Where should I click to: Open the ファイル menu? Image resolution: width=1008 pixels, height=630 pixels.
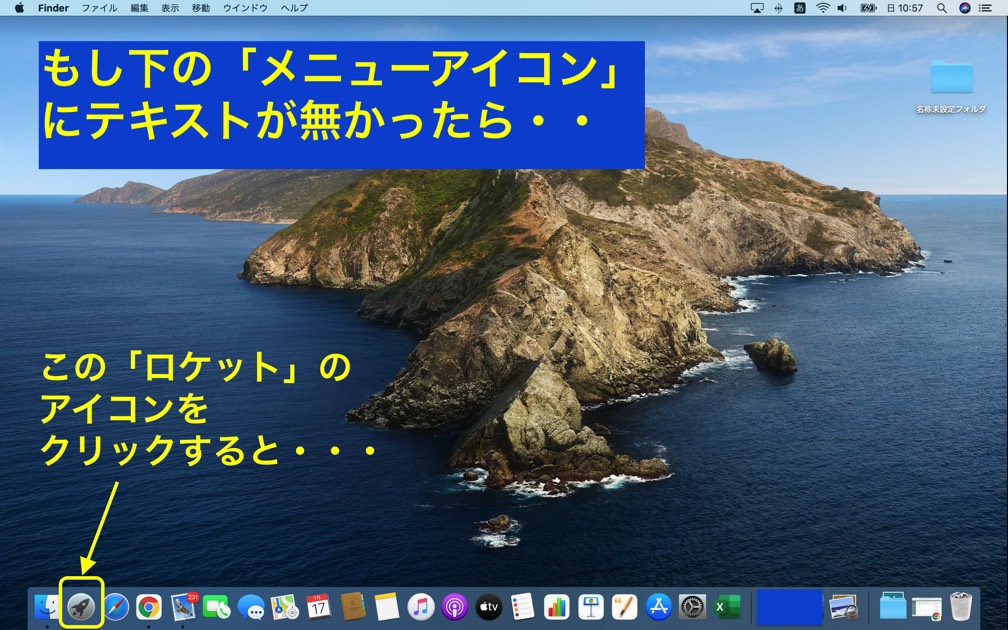pyautogui.click(x=99, y=8)
